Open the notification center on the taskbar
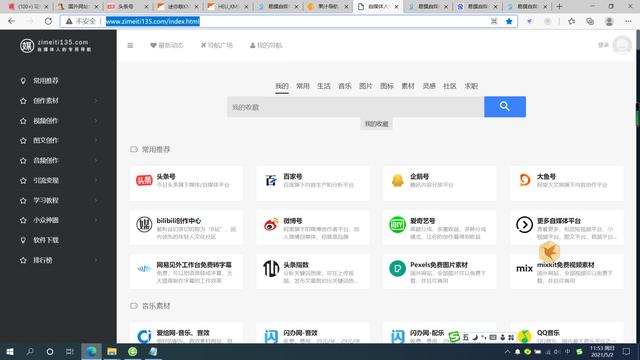Screen dimensions: 640x360 point(627,351)
